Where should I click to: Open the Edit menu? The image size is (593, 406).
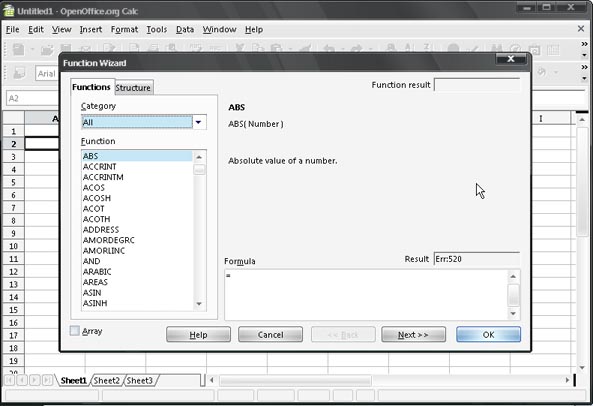36,29
